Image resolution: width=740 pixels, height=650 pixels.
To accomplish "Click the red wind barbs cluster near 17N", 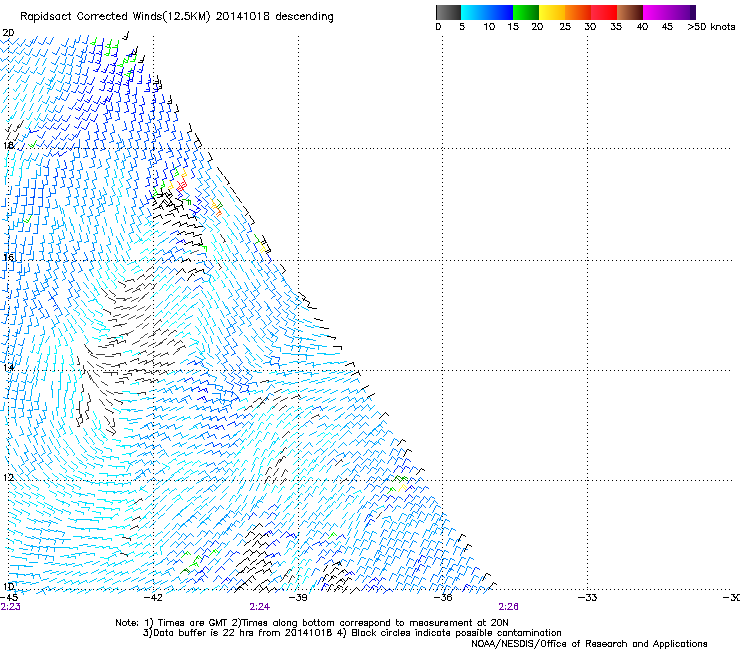I will 181,186.
